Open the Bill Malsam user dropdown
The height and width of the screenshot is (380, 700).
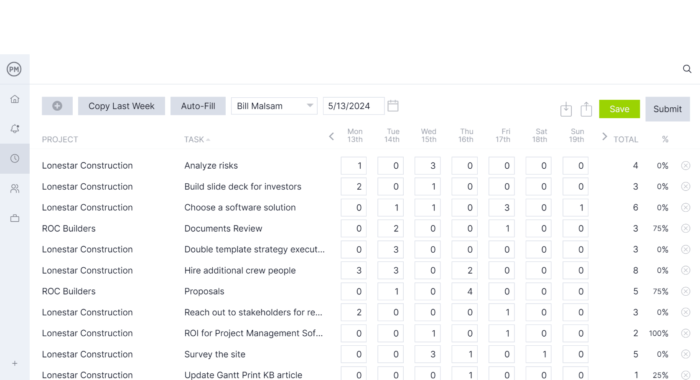(274, 106)
